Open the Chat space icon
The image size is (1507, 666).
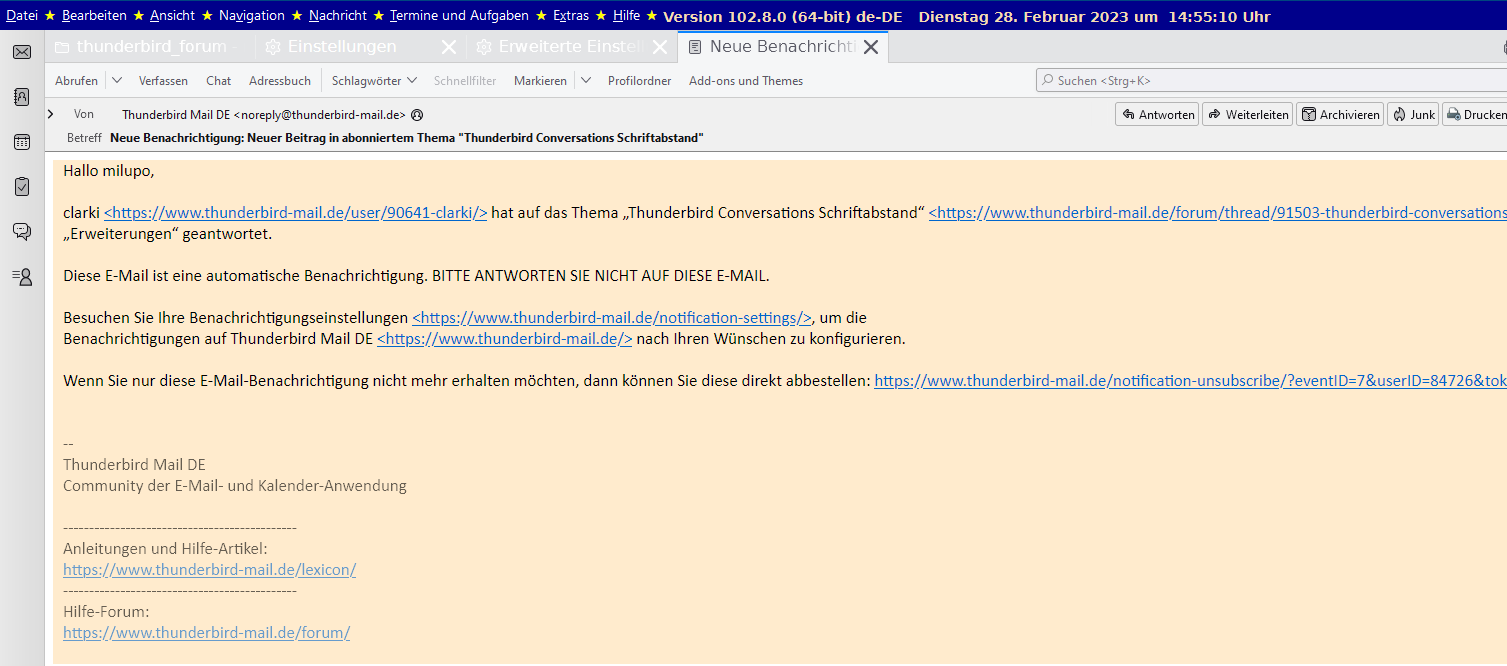click(22, 232)
